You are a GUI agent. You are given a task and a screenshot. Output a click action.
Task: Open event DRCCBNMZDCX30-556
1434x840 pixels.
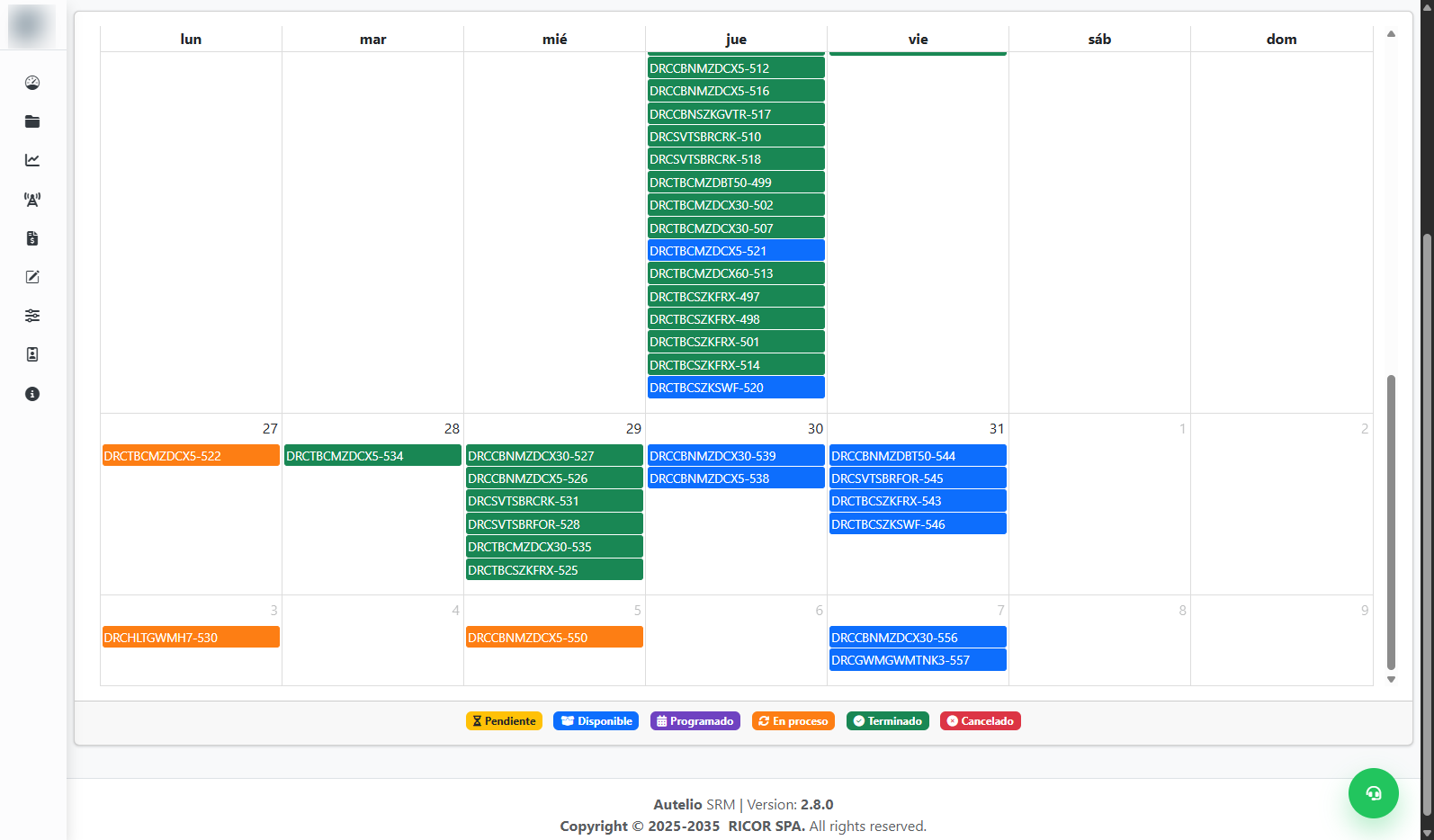tap(918, 638)
